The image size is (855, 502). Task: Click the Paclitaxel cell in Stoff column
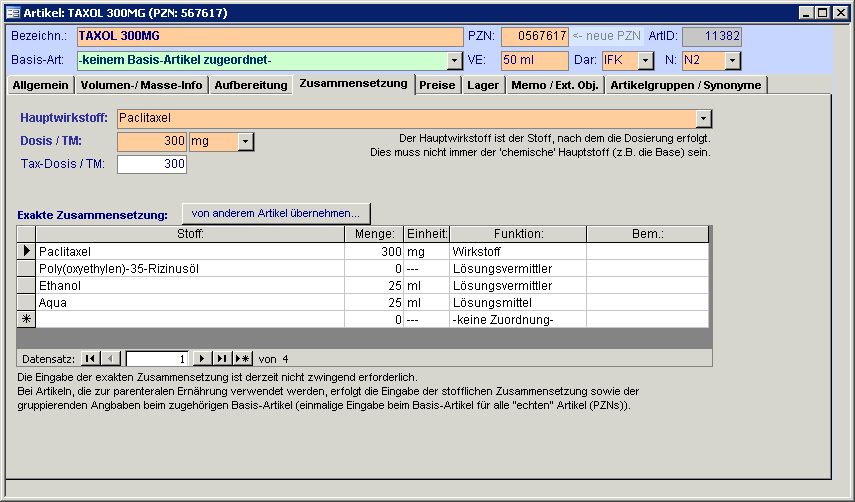(190, 251)
